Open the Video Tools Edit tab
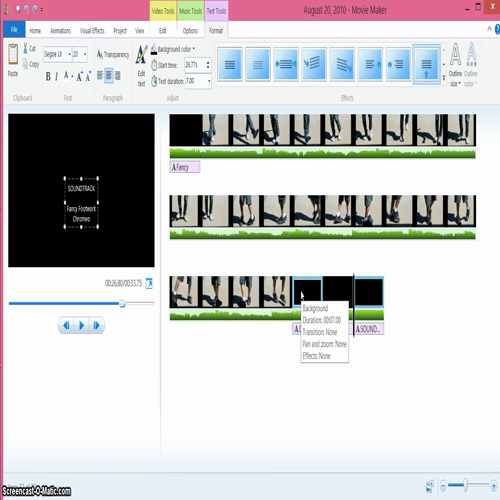500x500 pixels. 163,31
